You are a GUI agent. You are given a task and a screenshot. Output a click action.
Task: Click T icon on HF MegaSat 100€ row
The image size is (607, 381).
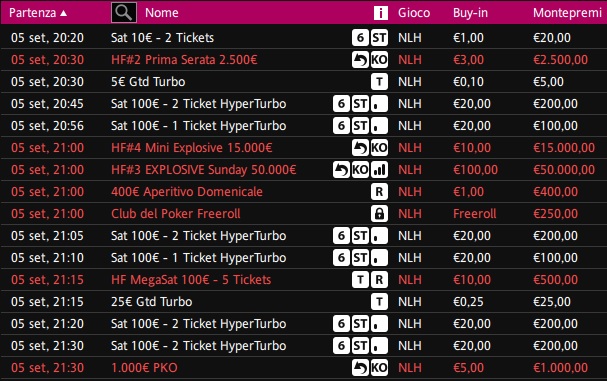(360, 280)
